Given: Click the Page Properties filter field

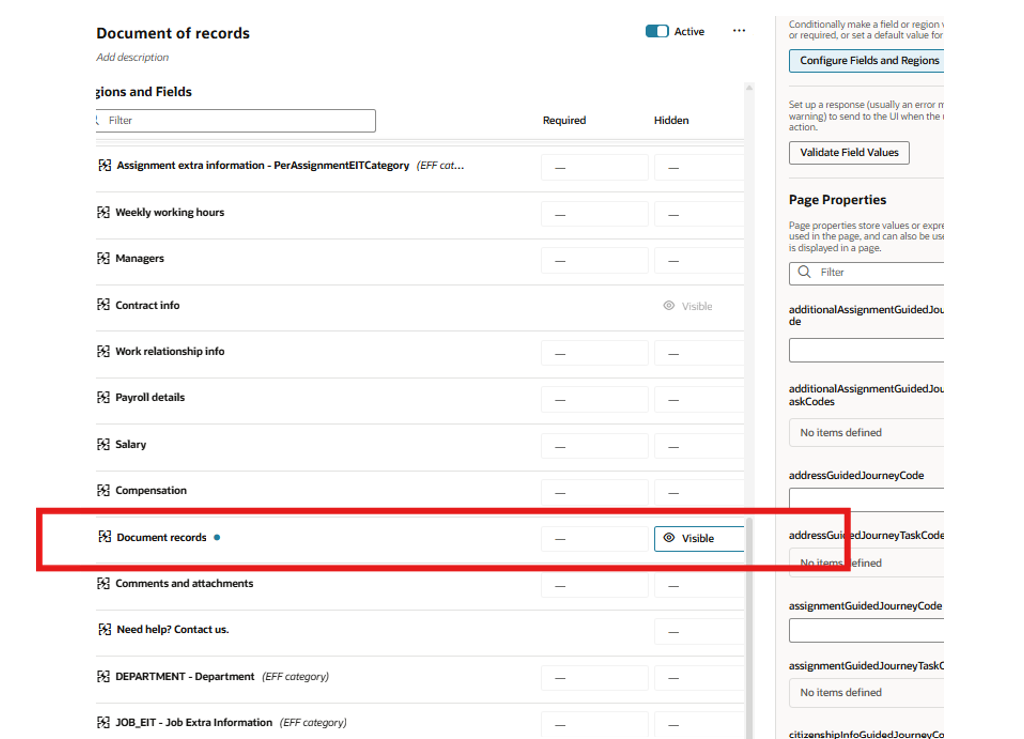Looking at the screenshot, I should tap(867, 273).
